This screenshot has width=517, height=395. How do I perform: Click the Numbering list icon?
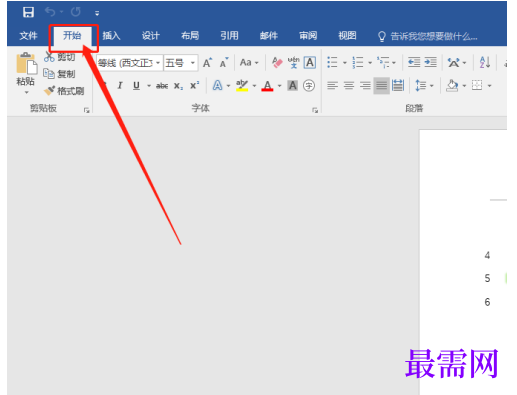click(358, 62)
